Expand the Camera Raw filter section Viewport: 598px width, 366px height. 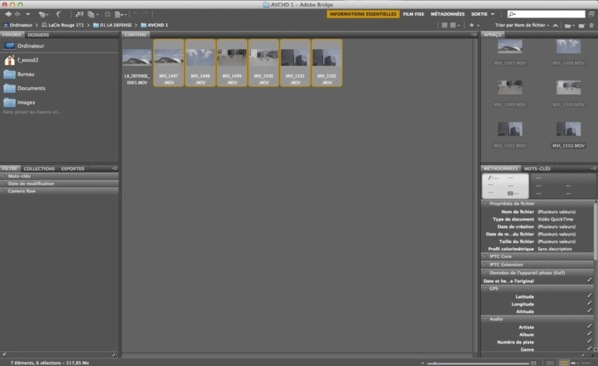pos(59,191)
